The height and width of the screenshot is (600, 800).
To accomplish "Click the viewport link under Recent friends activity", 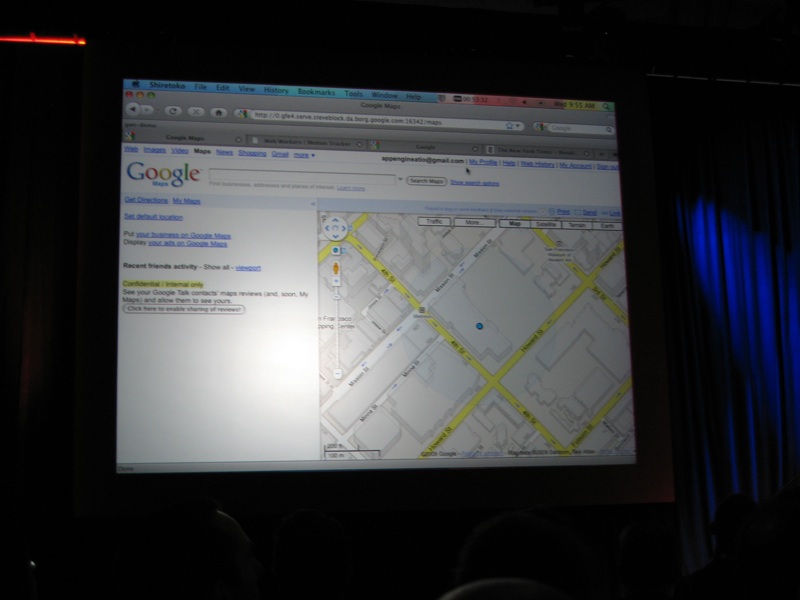I will pyautogui.click(x=248, y=267).
